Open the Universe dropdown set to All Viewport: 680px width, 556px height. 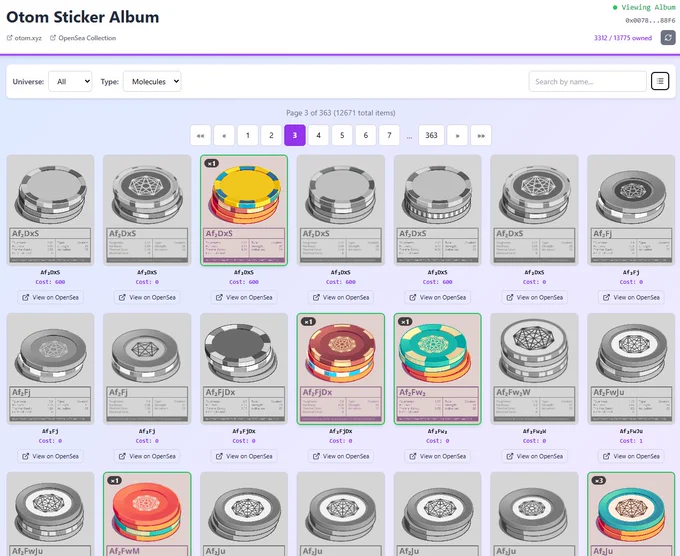pyautogui.click(x=70, y=82)
